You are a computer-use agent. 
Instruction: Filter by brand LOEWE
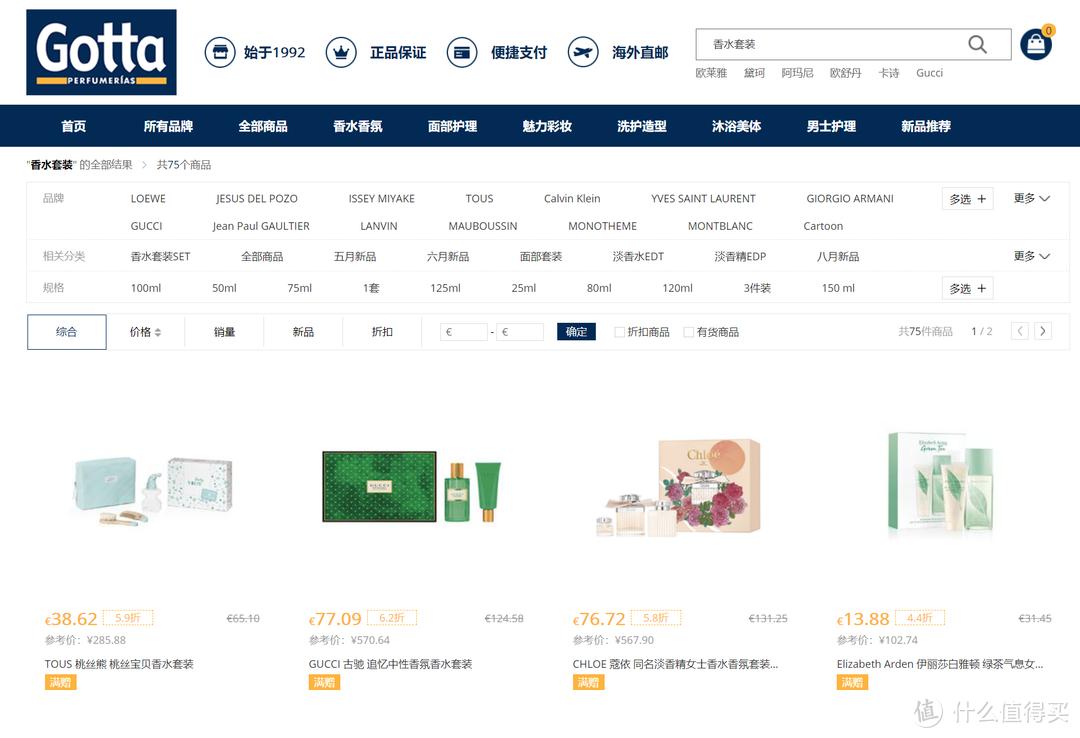[x=148, y=198]
